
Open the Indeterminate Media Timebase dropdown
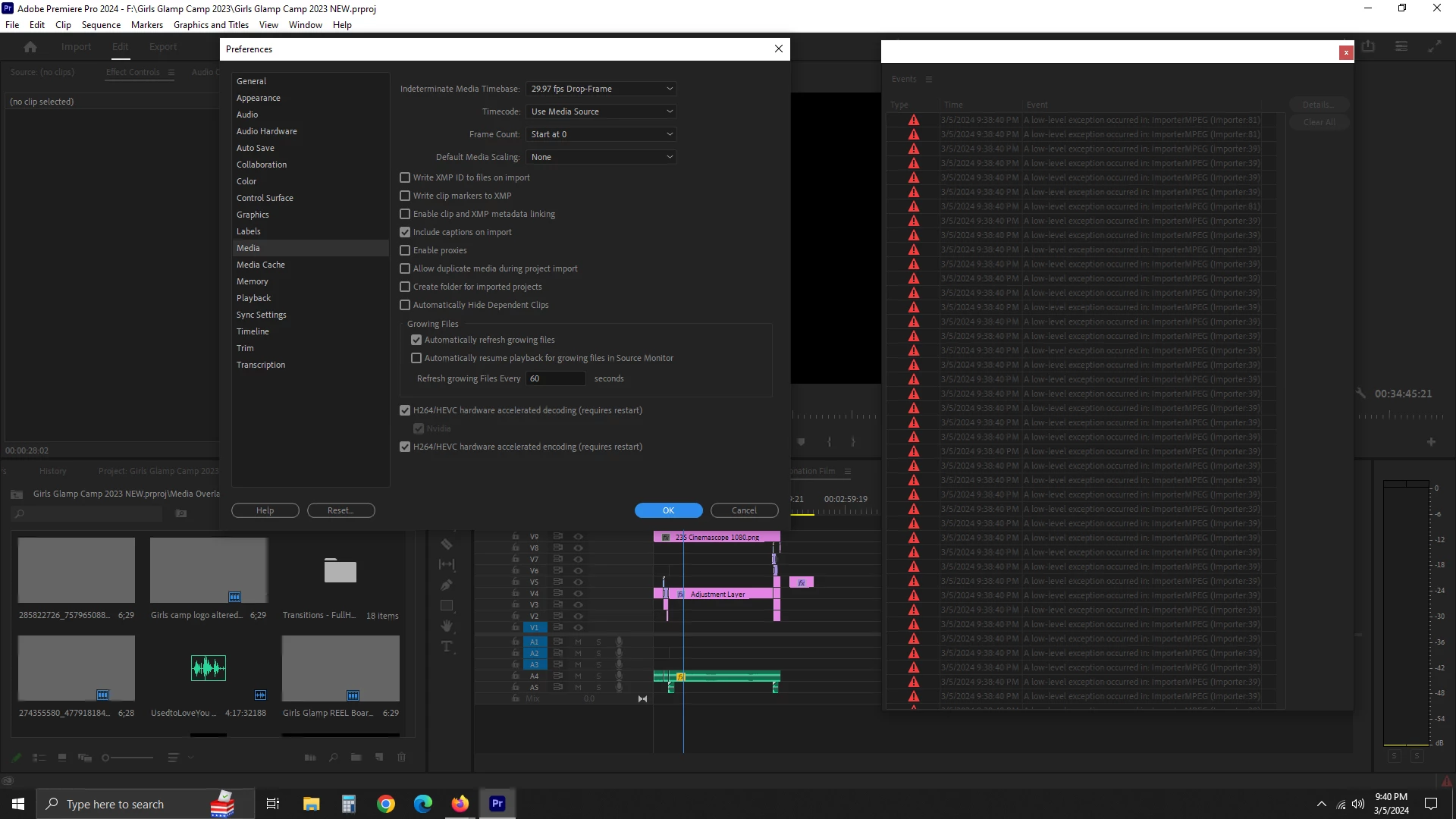pos(601,89)
